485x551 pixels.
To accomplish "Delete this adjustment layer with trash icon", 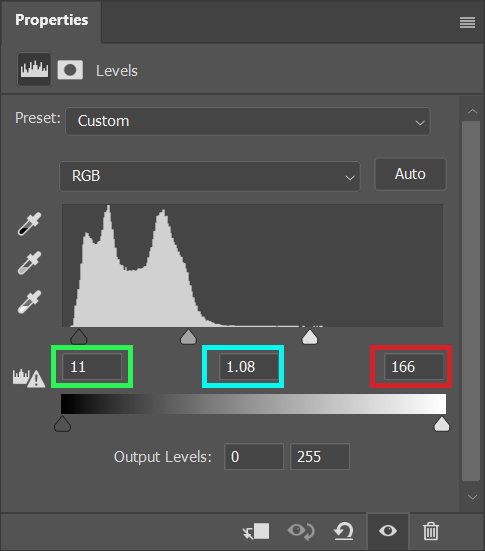I will [431, 531].
